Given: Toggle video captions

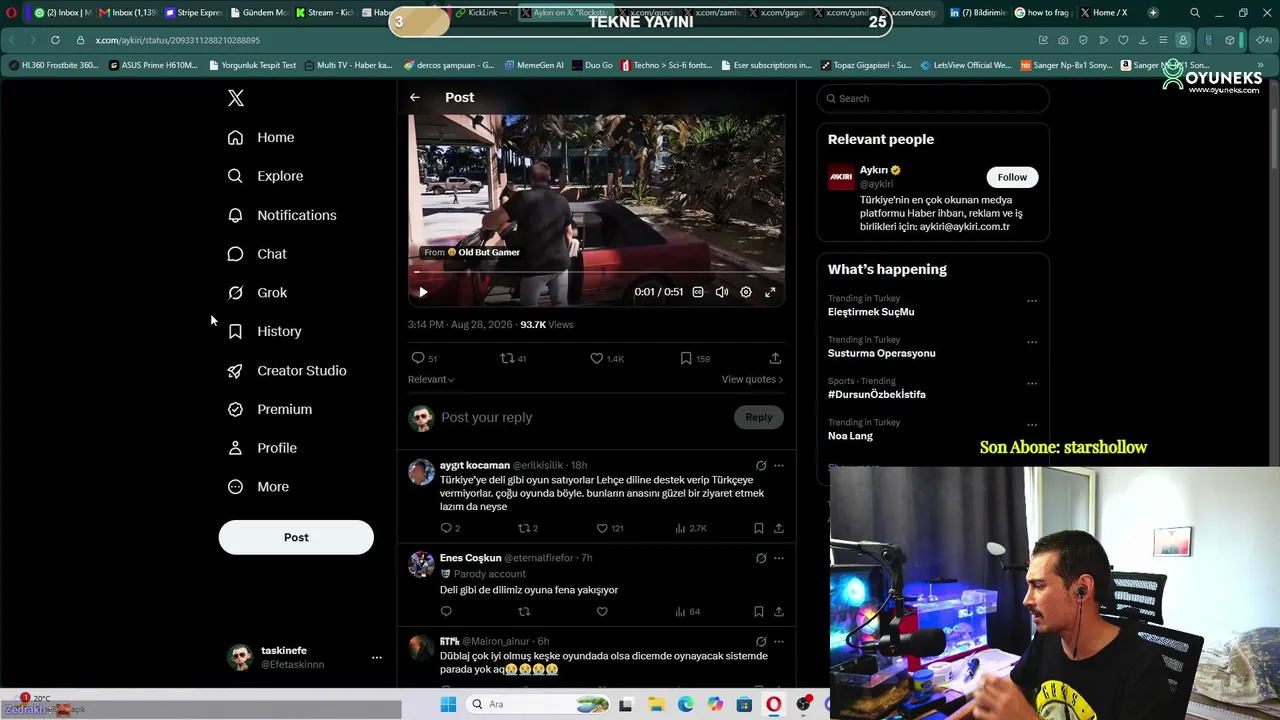Looking at the screenshot, I should pyautogui.click(x=698, y=292).
